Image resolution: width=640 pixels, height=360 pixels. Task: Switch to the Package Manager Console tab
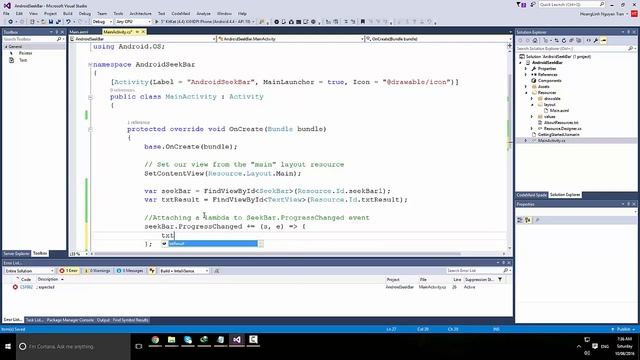click(70, 320)
